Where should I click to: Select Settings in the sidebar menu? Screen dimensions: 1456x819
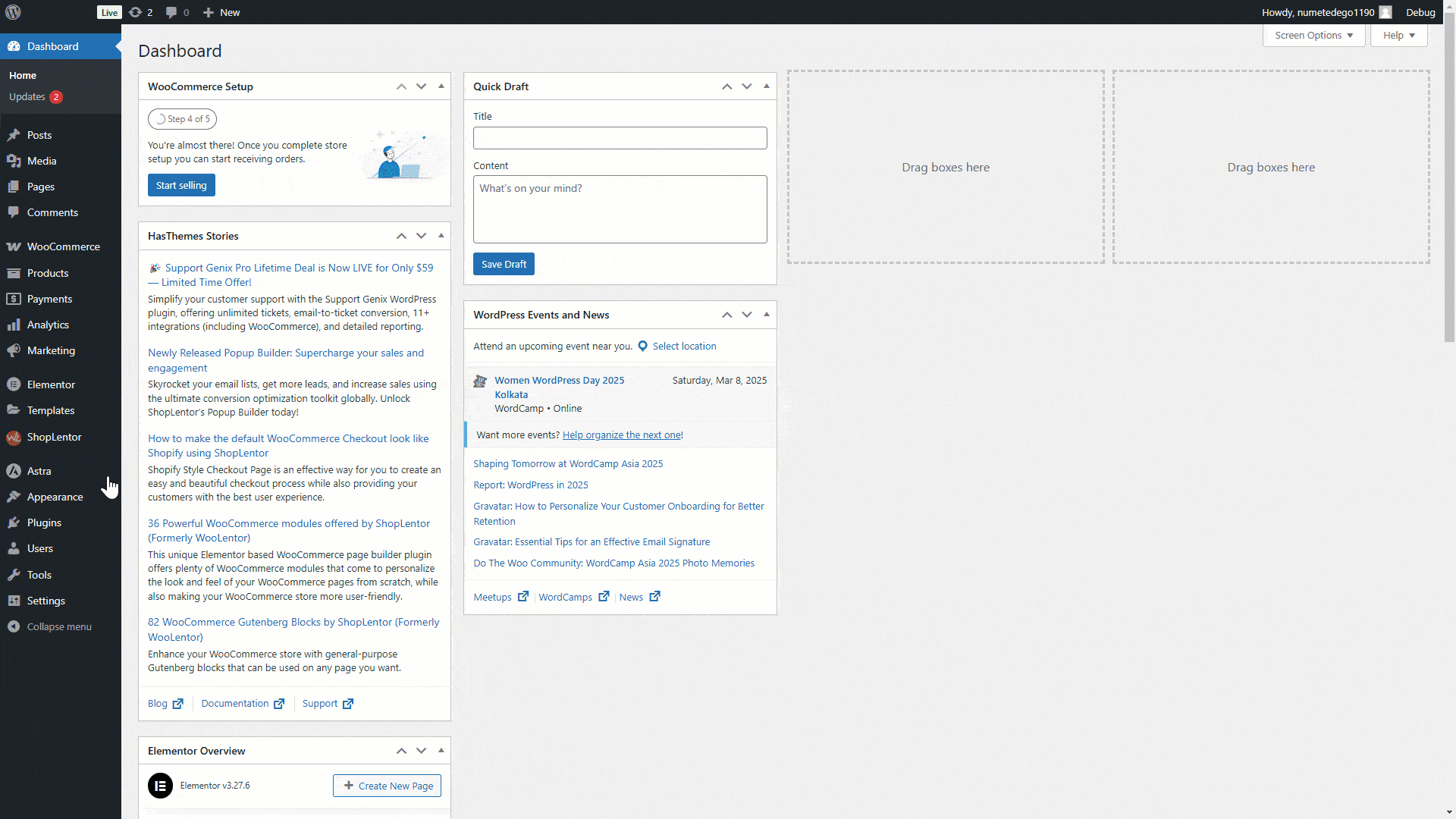tap(45, 601)
